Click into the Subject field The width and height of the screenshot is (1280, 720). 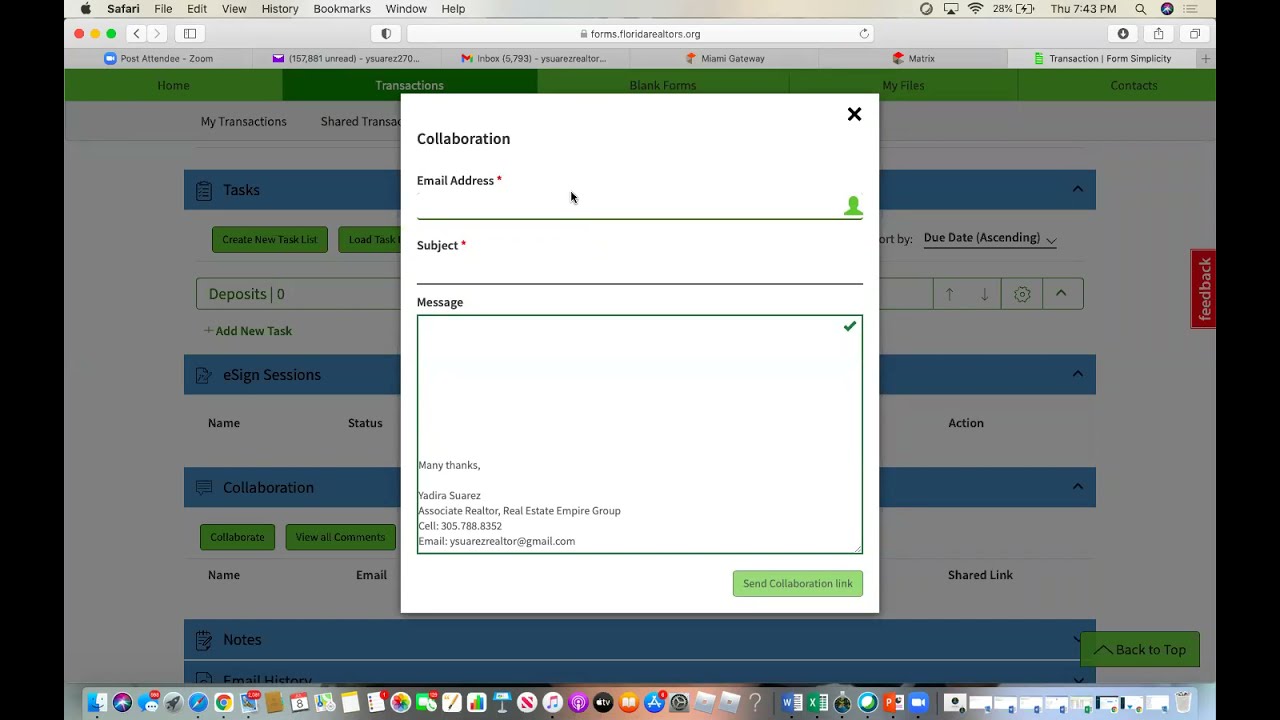pos(639,271)
